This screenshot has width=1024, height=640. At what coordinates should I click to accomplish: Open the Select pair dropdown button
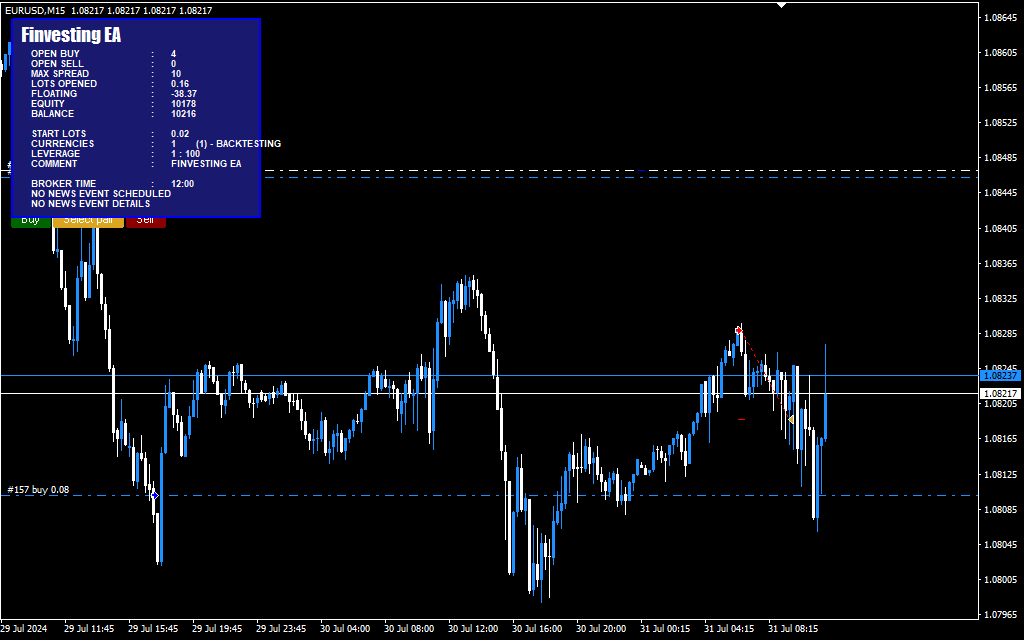pos(88,221)
